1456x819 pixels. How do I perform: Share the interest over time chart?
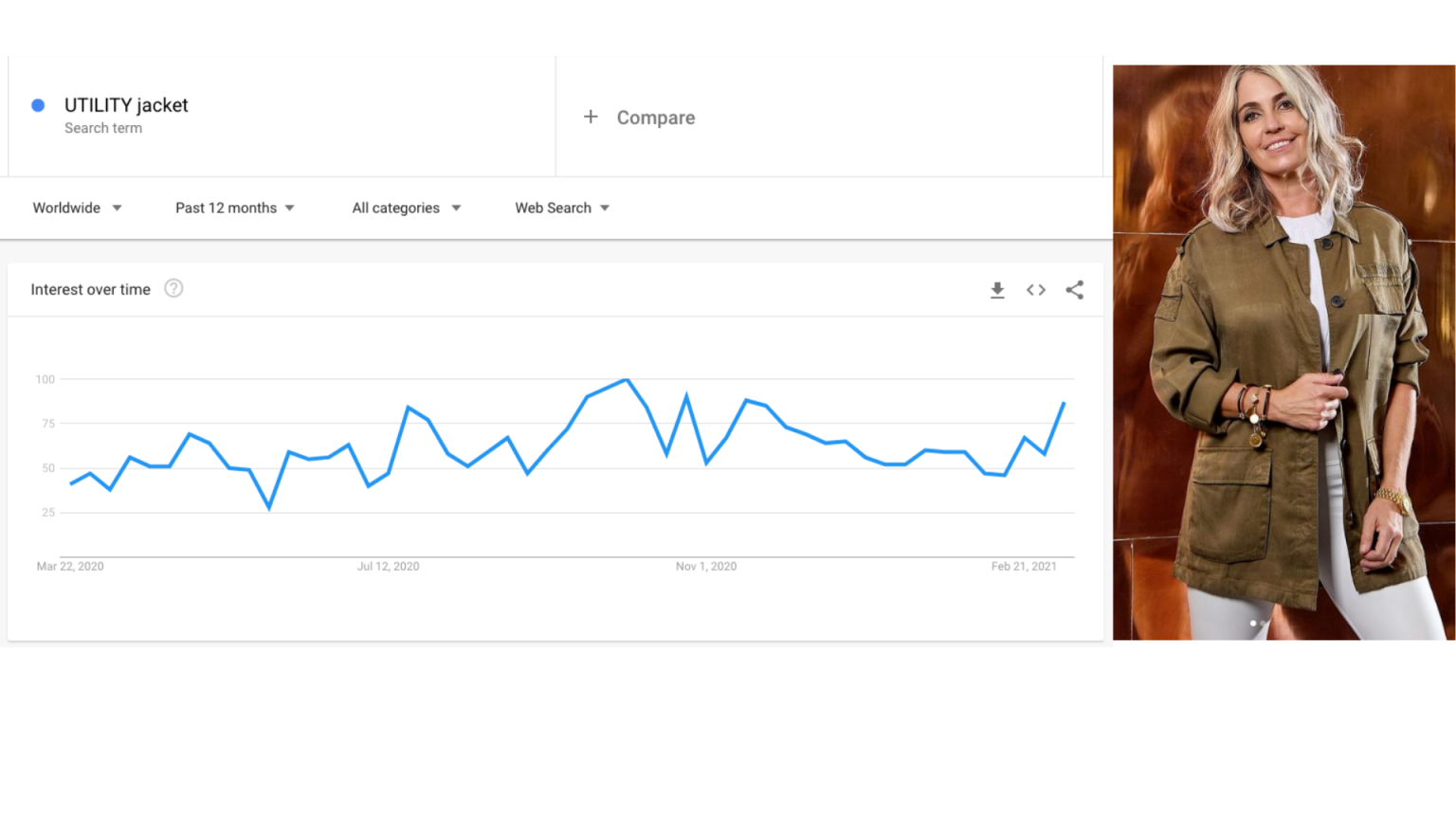click(x=1074, y=290)
